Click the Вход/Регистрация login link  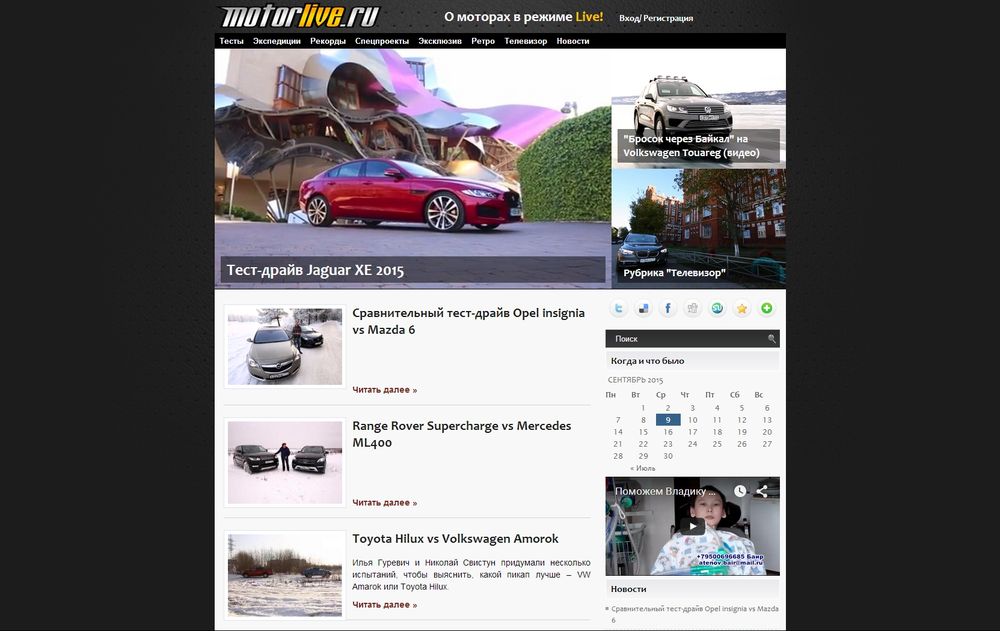(656, 19)
